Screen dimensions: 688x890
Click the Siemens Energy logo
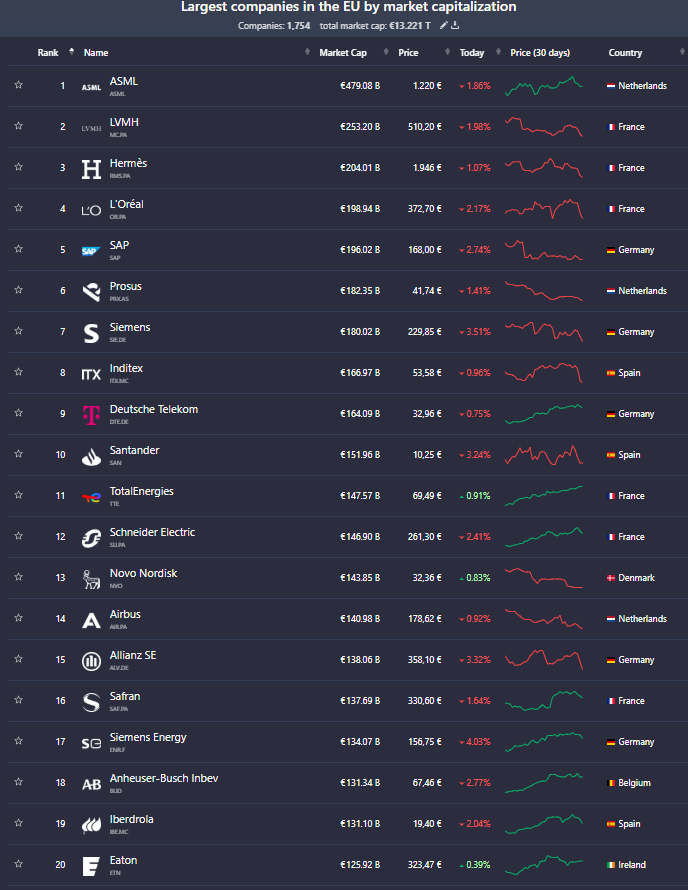click(91, 744)
